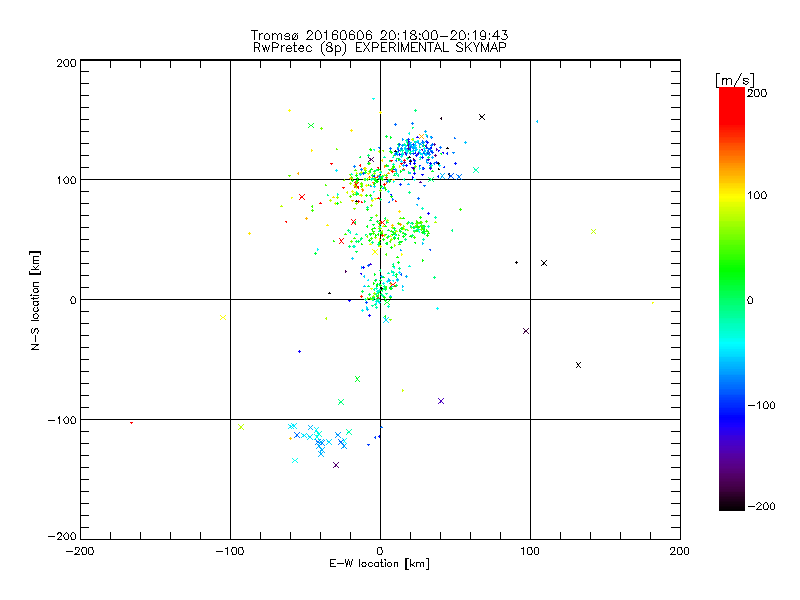The width and height of the screenshot is (800, 600).
Task: Click the x-axis tick label '-100'
Action: click(230, 552)
